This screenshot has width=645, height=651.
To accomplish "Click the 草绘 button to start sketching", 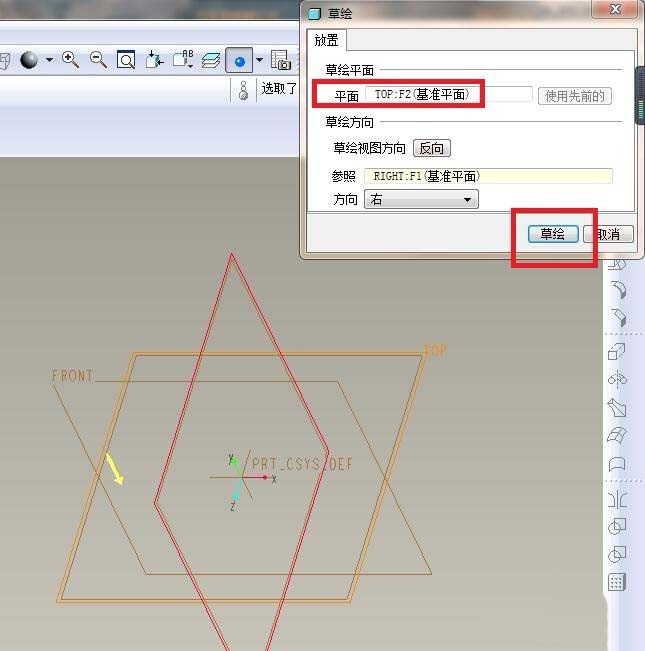I will [553, 234].
